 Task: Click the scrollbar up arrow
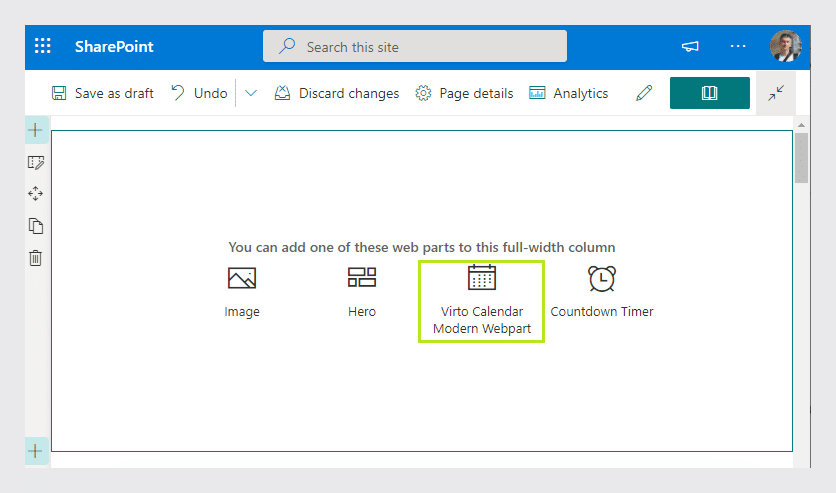pyautogui.click(x=801, y=125)
